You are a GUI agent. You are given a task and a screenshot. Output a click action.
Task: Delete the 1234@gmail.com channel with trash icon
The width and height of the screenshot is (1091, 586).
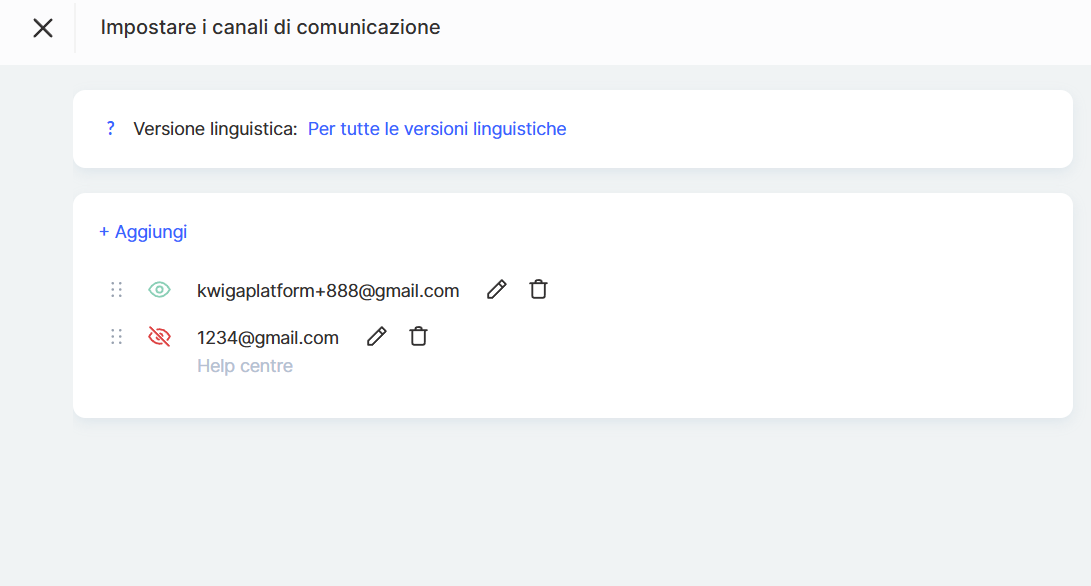pos(418,337)
